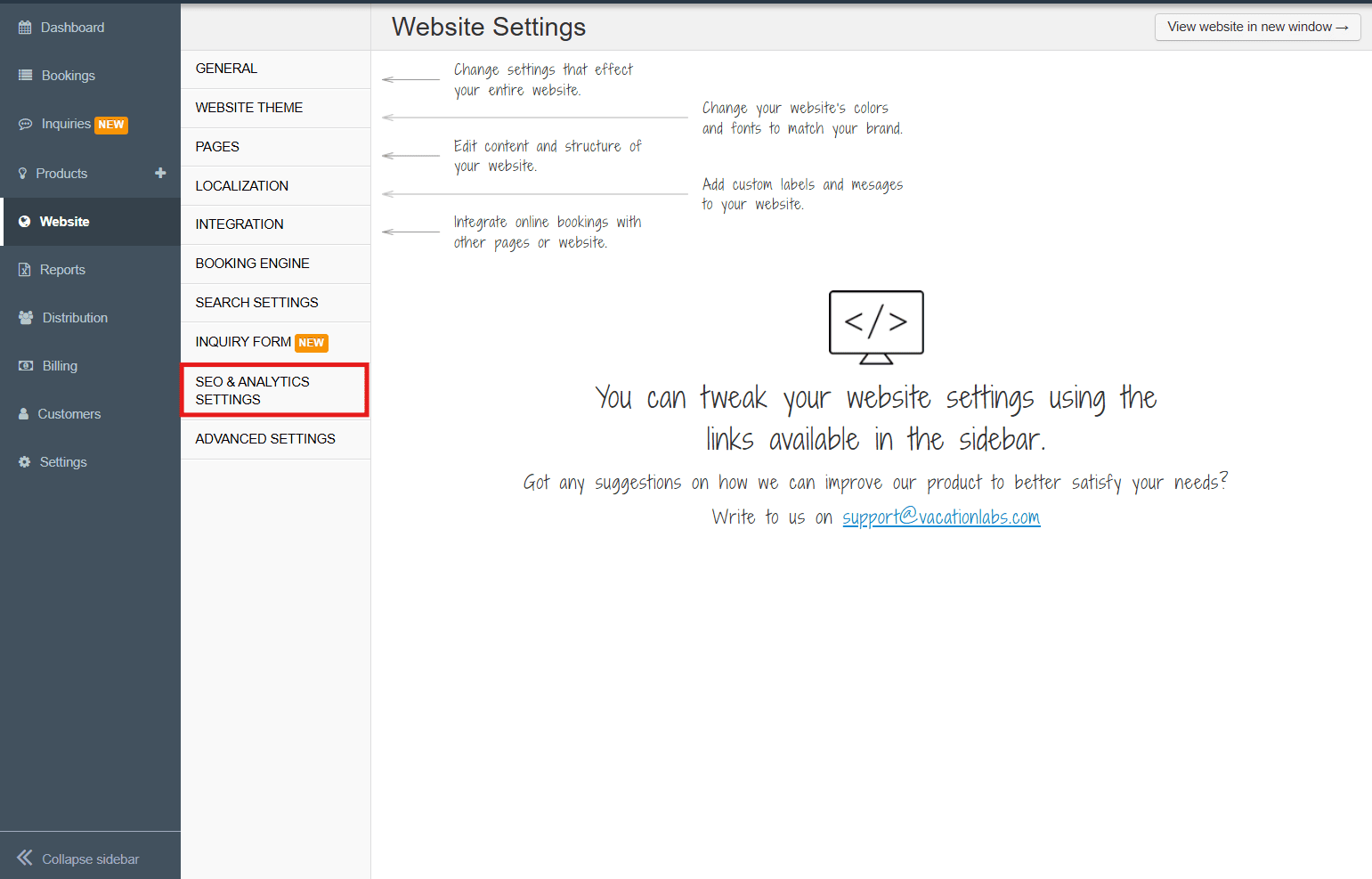
Task: Select Advanced Settings in the submenu
Action: [265, 439]
